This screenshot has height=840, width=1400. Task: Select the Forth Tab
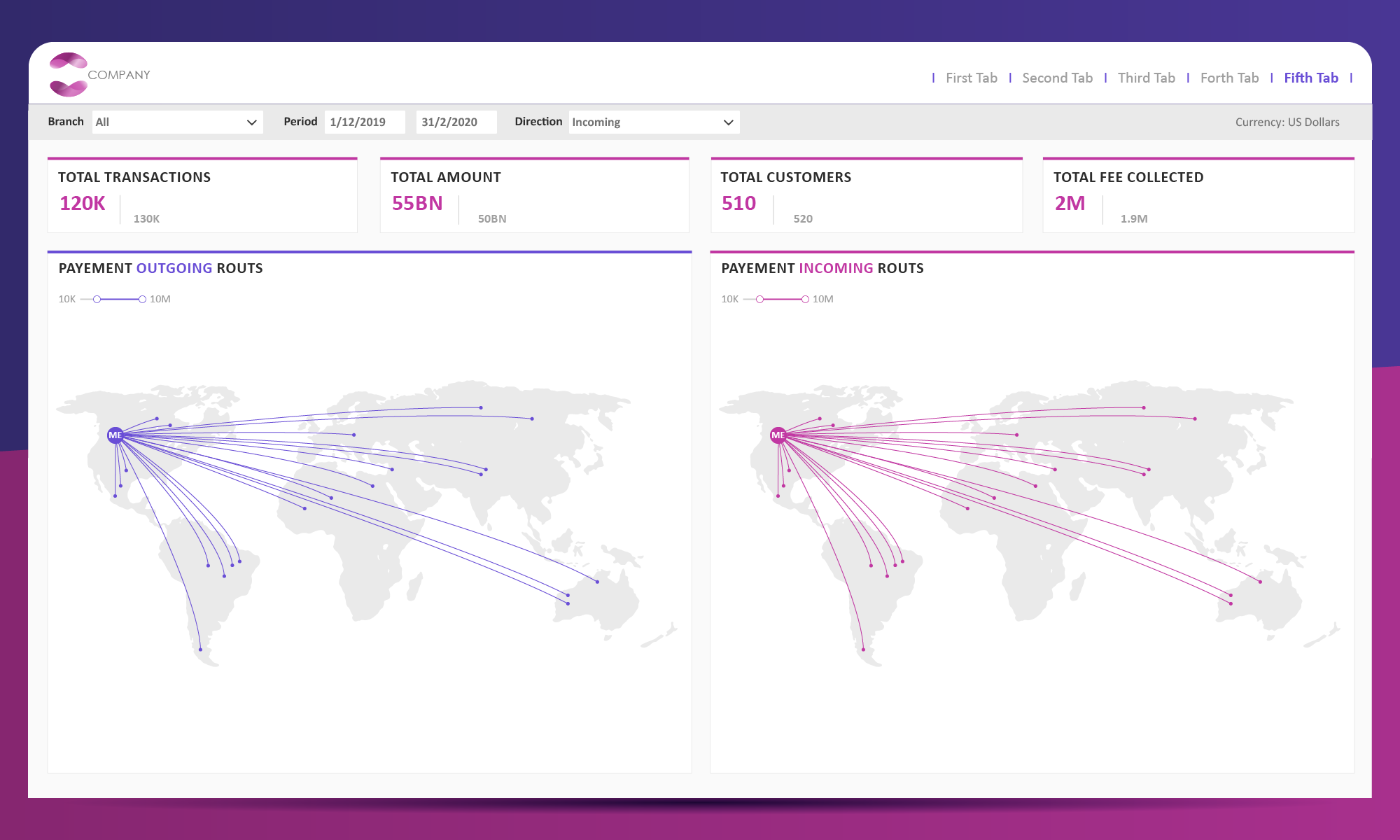(x=1229, y=78)
